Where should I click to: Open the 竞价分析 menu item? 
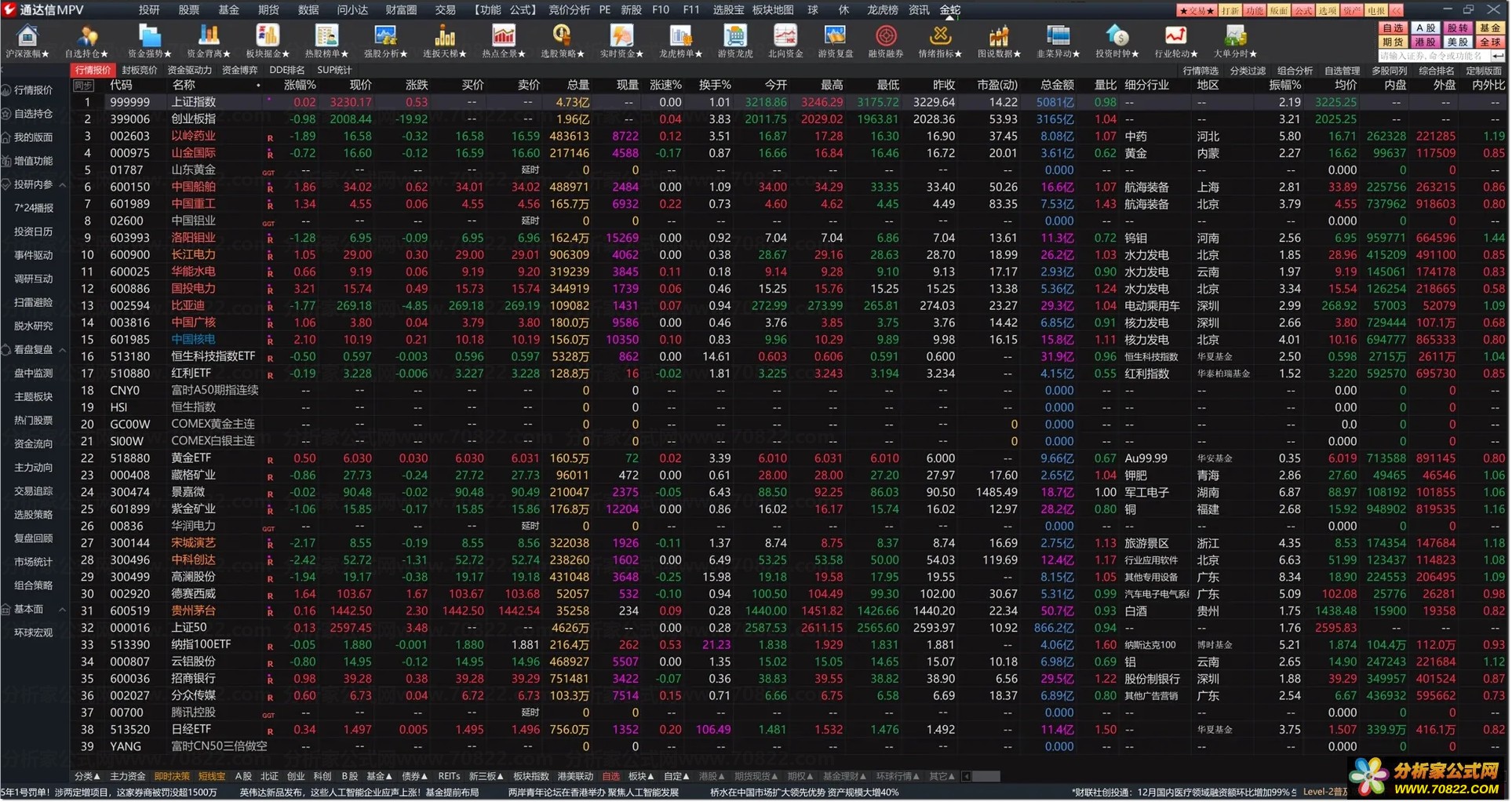[x=569, y=9]
